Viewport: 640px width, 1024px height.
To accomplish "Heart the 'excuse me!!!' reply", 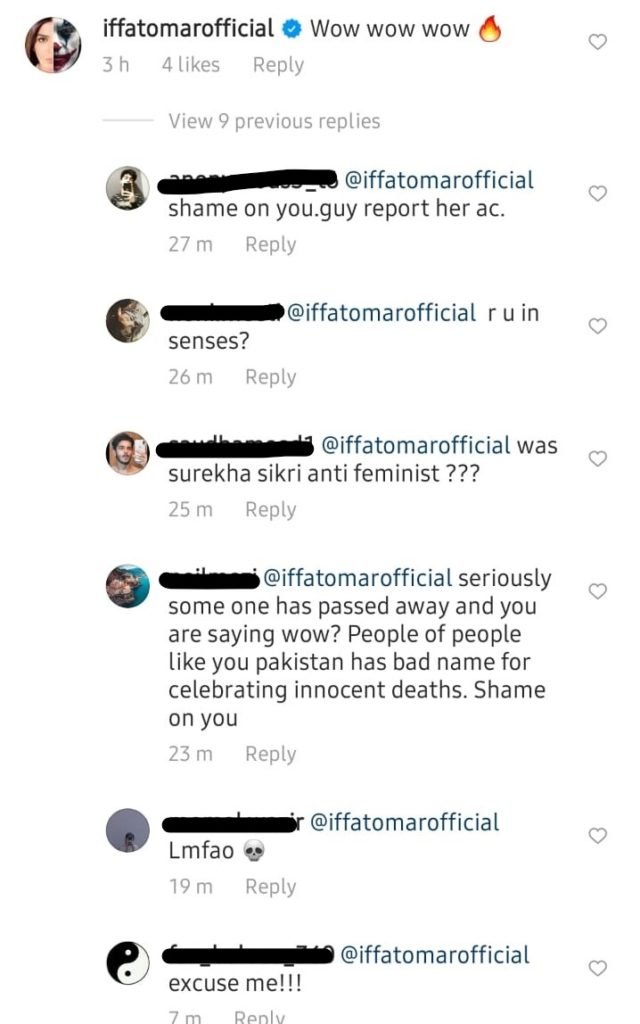I will point(598,968).
